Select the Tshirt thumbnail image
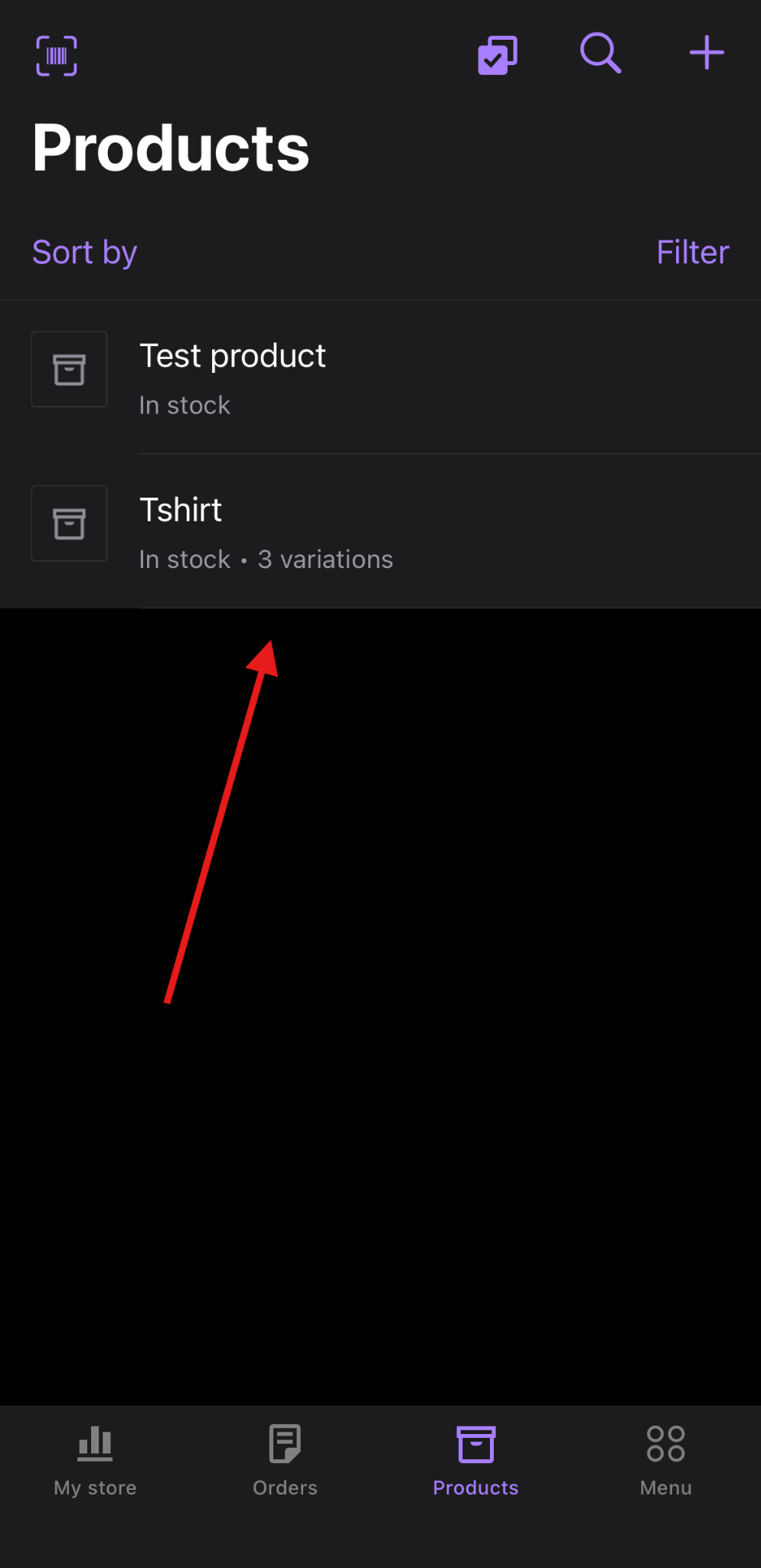This screenshot has height=1568, width=761. tap(69, 524)
